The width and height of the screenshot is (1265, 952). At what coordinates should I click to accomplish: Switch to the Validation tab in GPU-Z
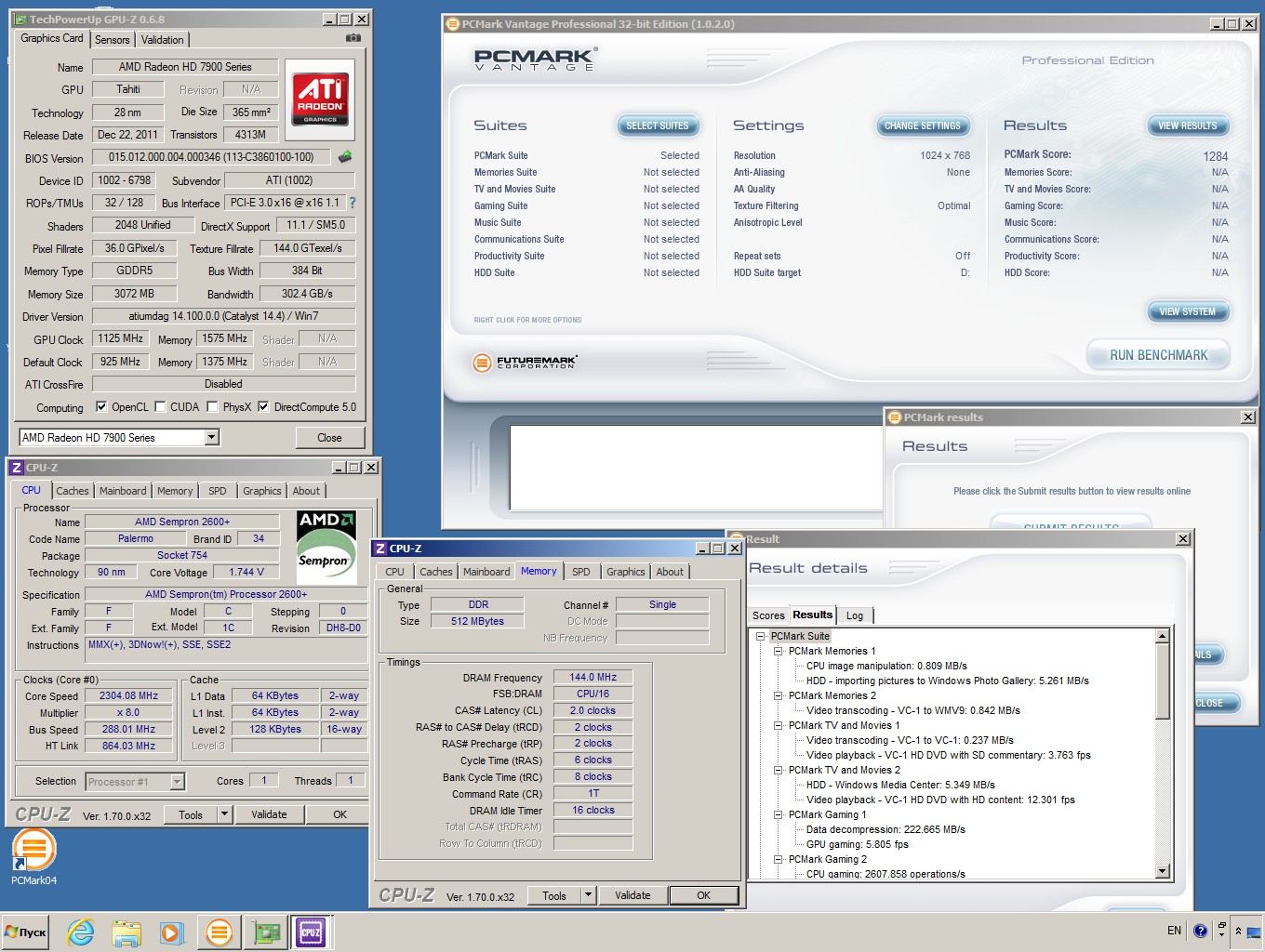[x=162, y=40]
